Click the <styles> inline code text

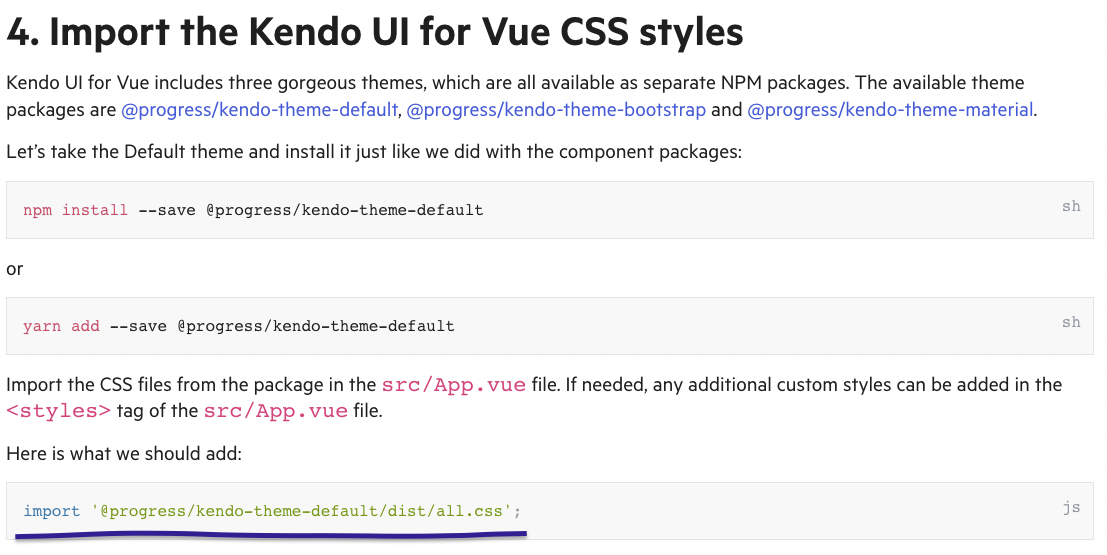(59, 411)
